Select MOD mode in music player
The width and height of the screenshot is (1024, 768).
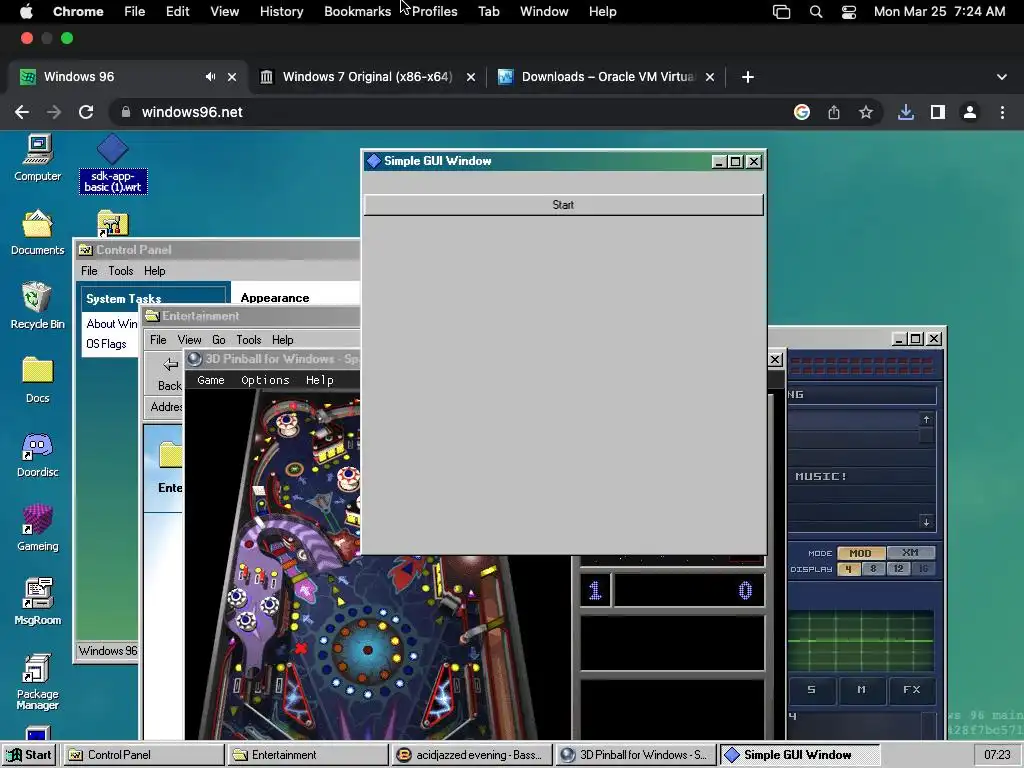pos(861,553)
